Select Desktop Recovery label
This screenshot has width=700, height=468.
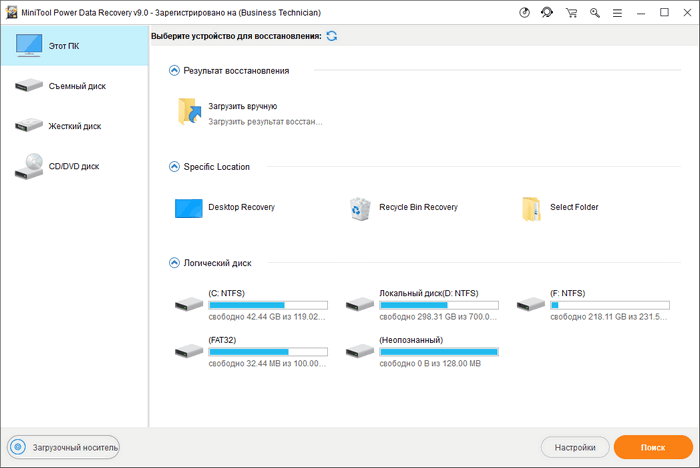242,207
